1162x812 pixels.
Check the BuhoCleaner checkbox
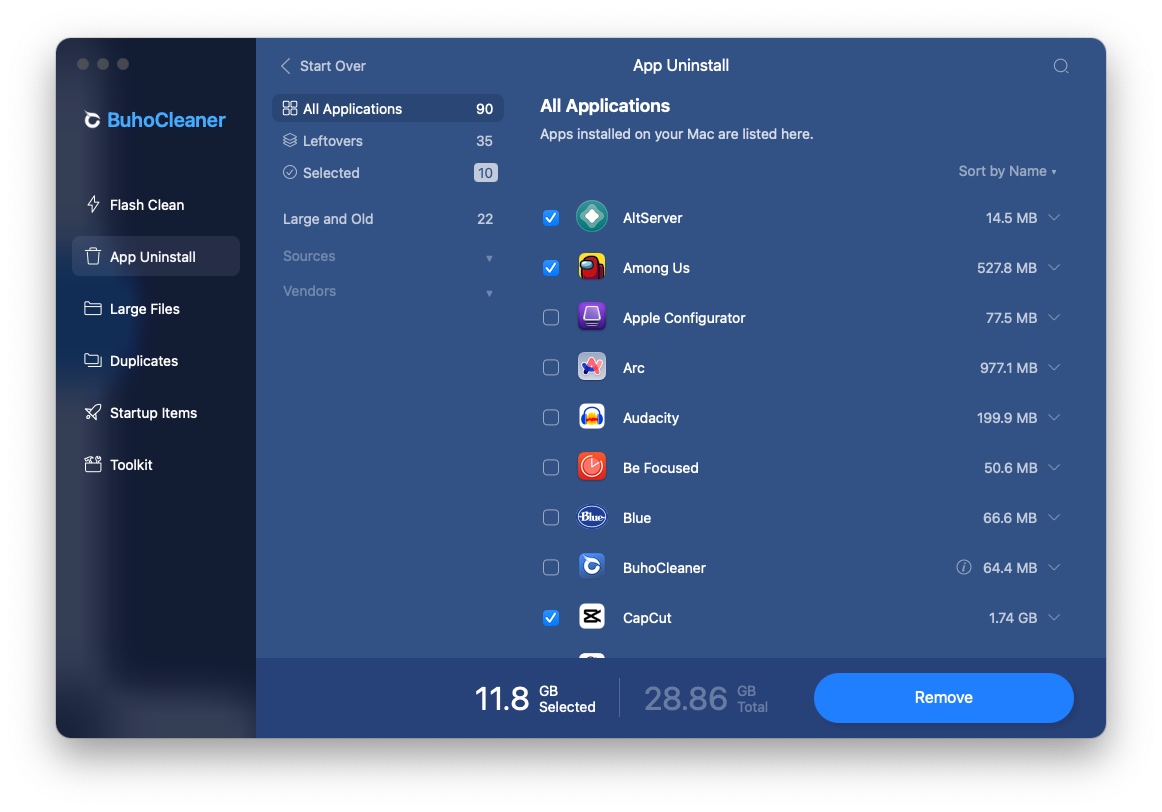551,568
